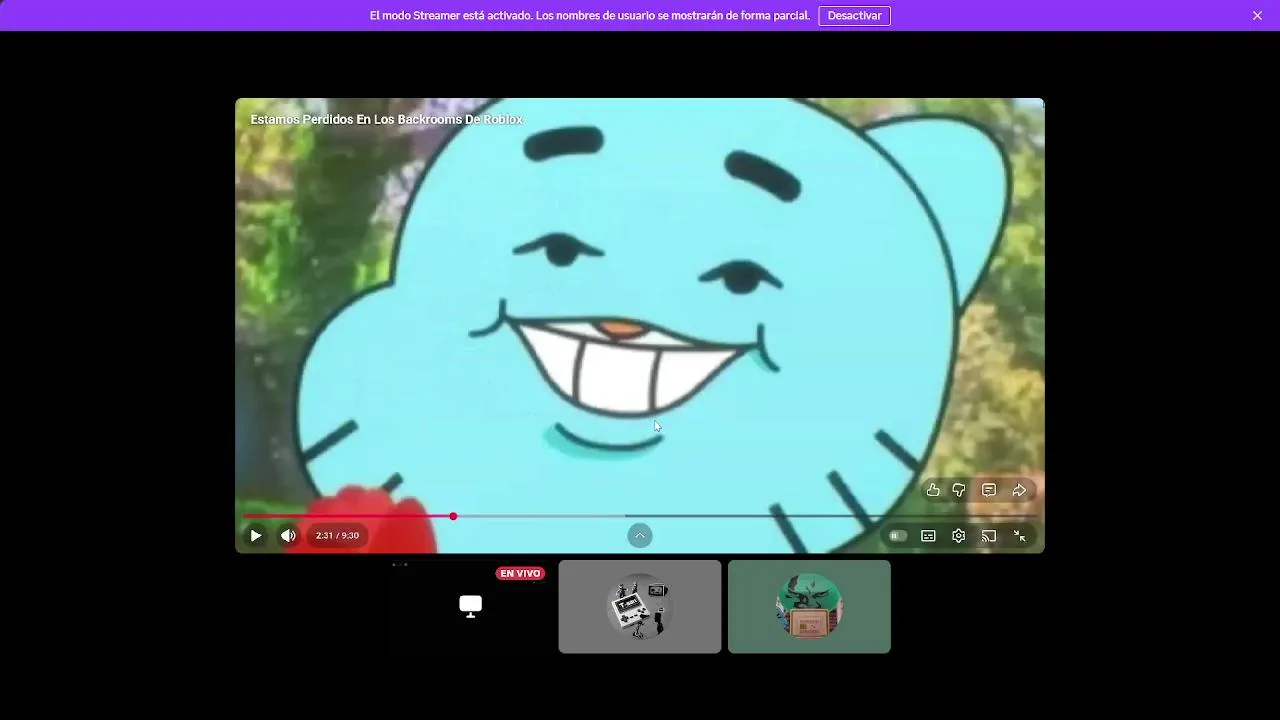Open the video title Estamos Perdidos En Los Backrooms

386,119
